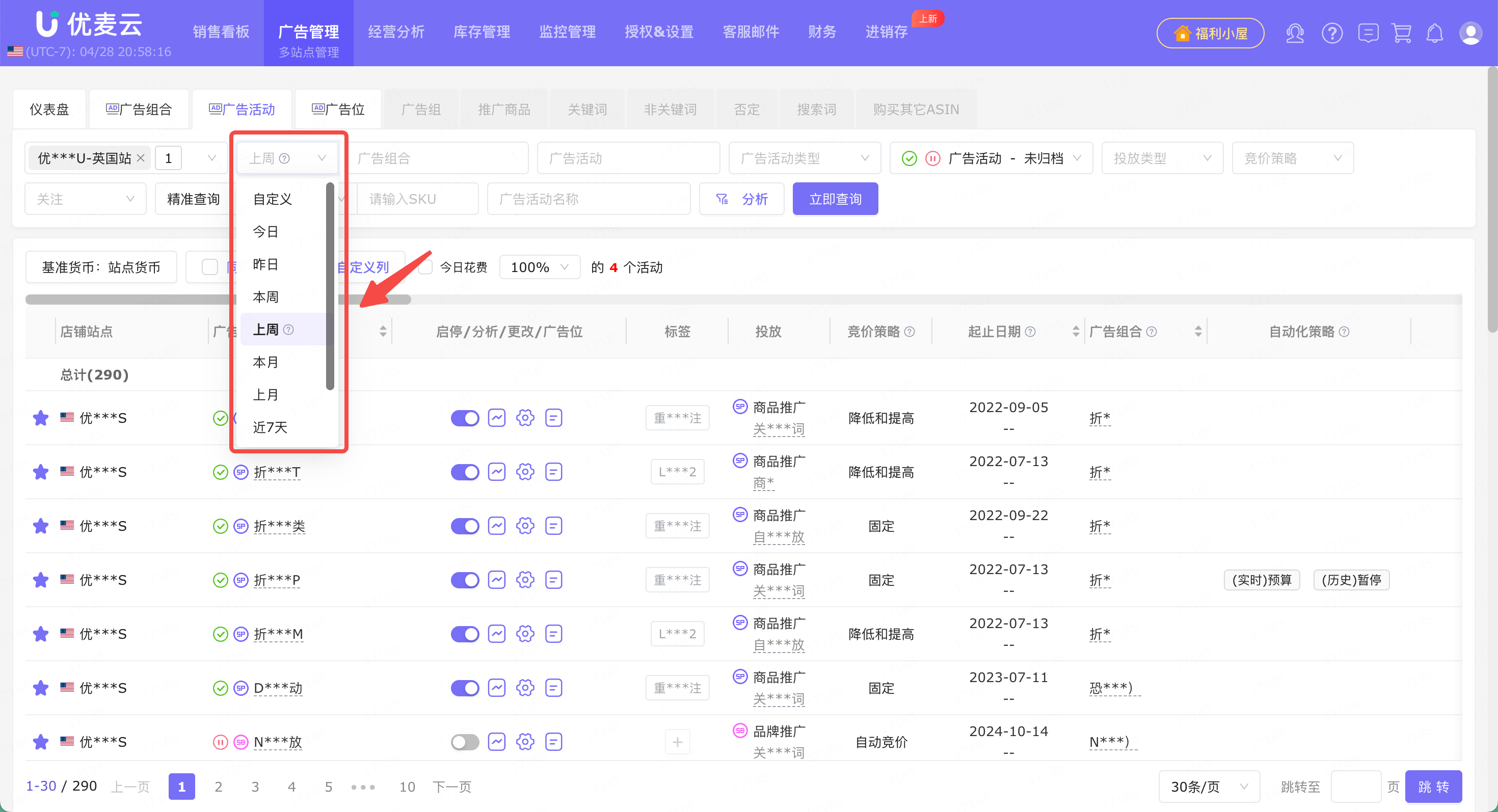Viewport: 1498px width, 812px height.
Task: Toggle campaign switch in 折***M row
Action: pos(465,634)
